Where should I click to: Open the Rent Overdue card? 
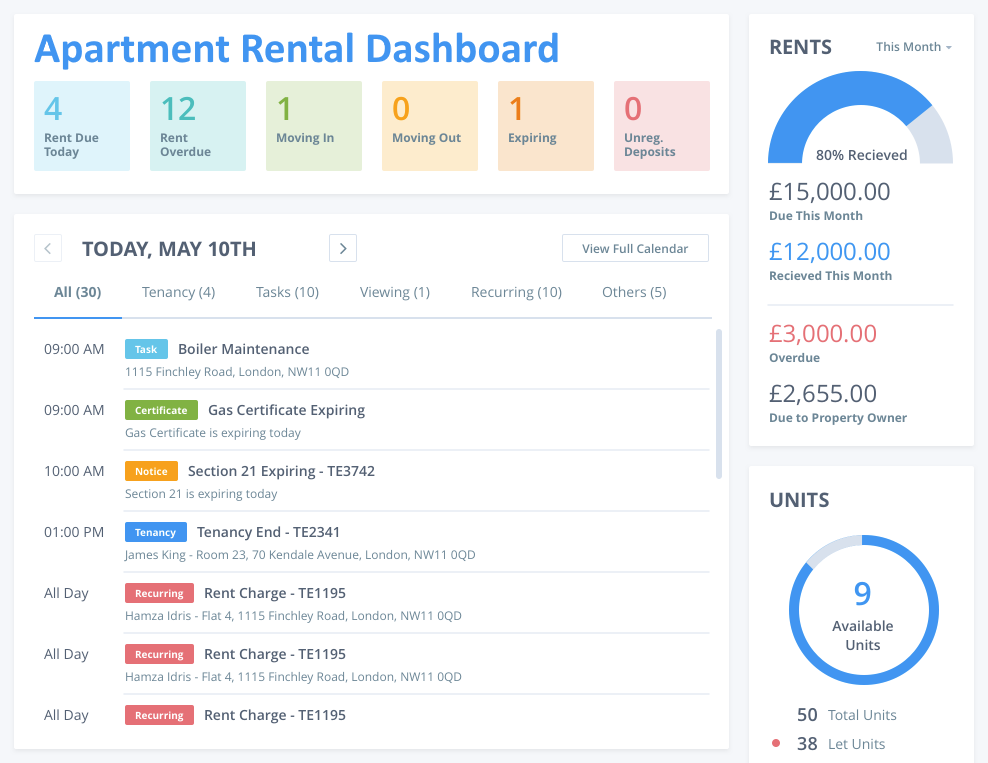[198, 126]
